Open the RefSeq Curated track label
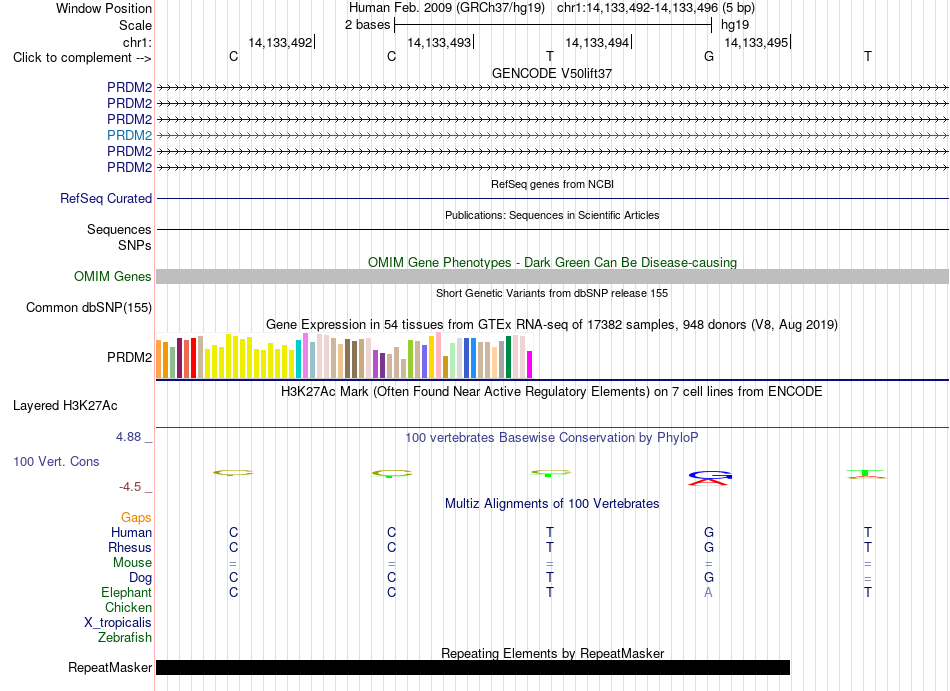The height and width of the screenshot is (691, 950). 106,198
